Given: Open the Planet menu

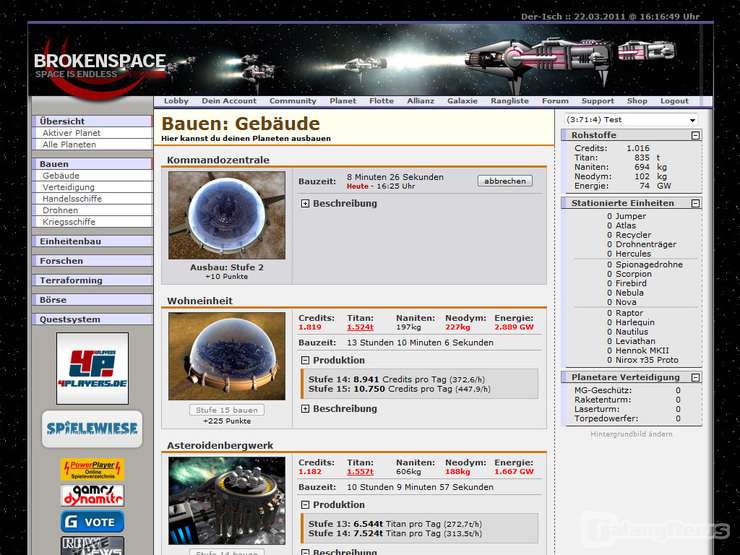Looking at the screenshot, I should point(343,101).
